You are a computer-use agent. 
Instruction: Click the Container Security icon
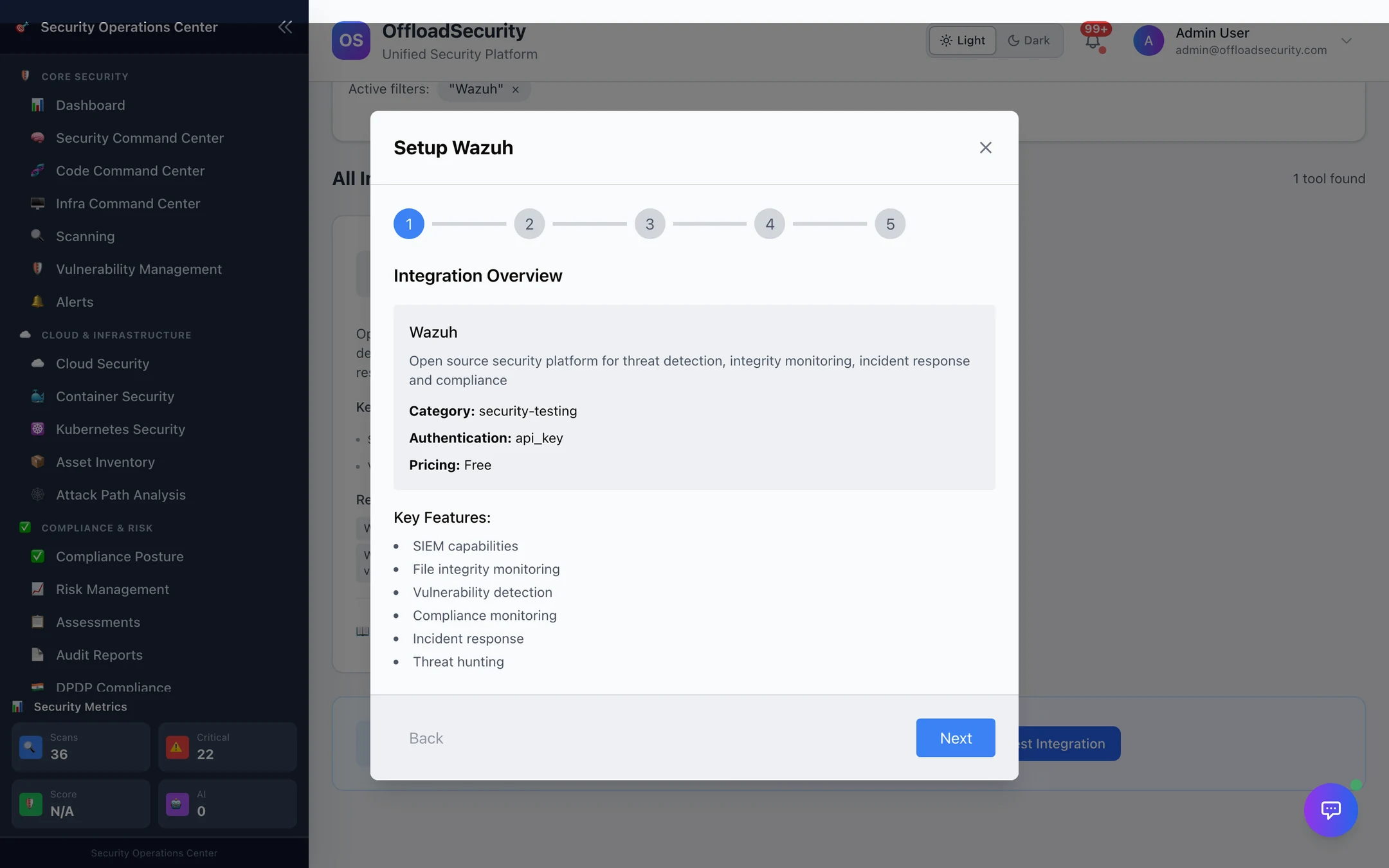tap(38, 396)
